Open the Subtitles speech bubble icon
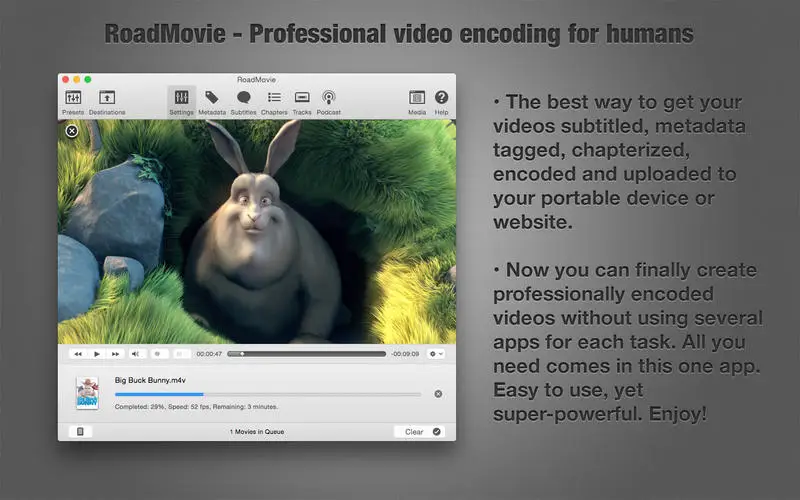Screen dimensions: 800x500 (x=243, y=102)
